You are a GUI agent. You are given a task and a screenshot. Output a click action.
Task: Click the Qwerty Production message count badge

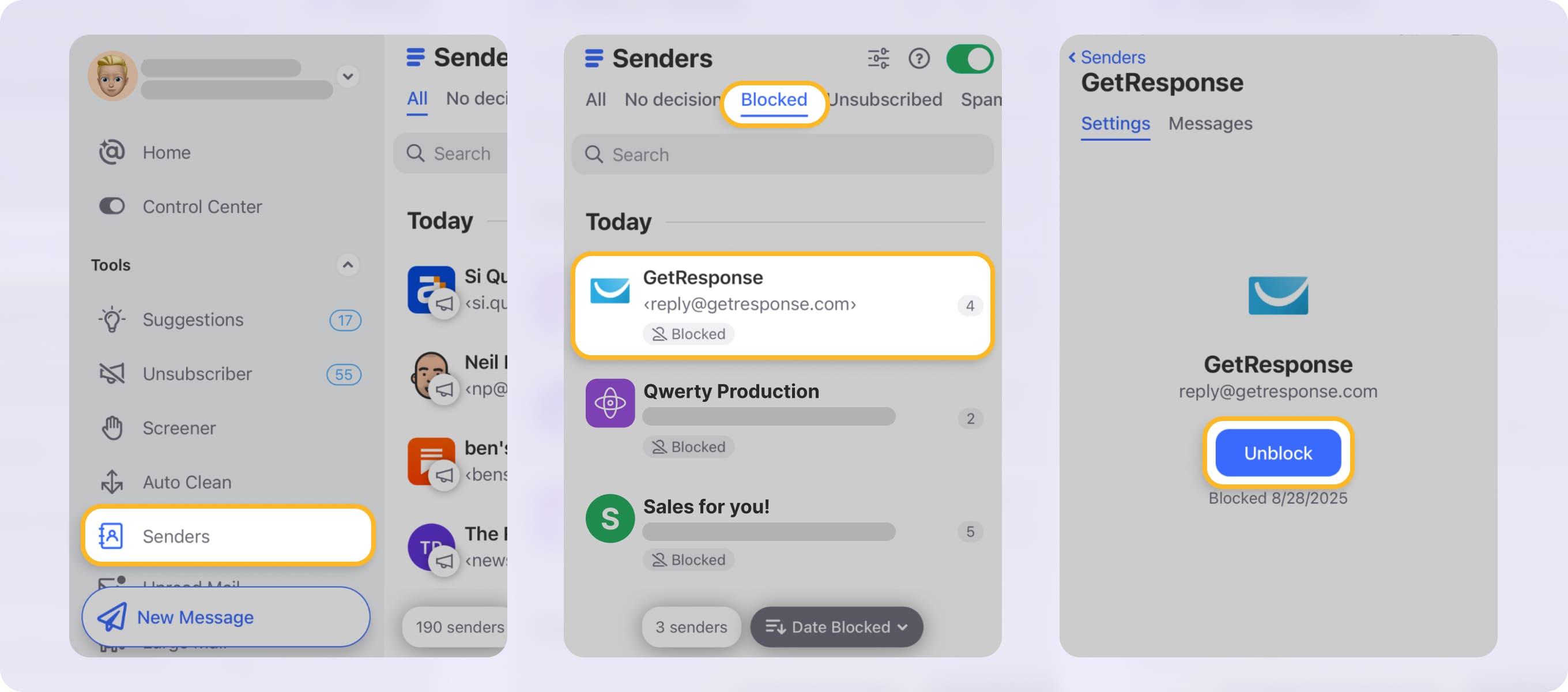pos(970,419)
